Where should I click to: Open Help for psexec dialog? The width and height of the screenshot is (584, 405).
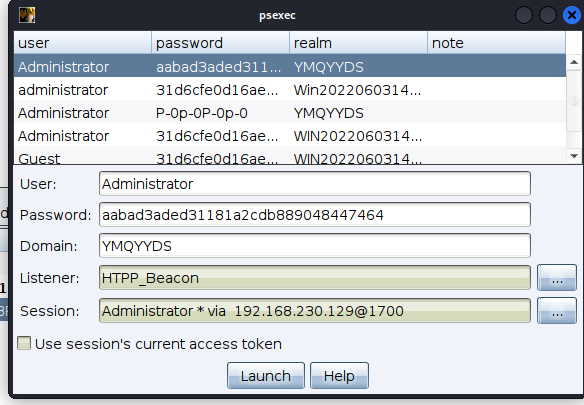339,376
